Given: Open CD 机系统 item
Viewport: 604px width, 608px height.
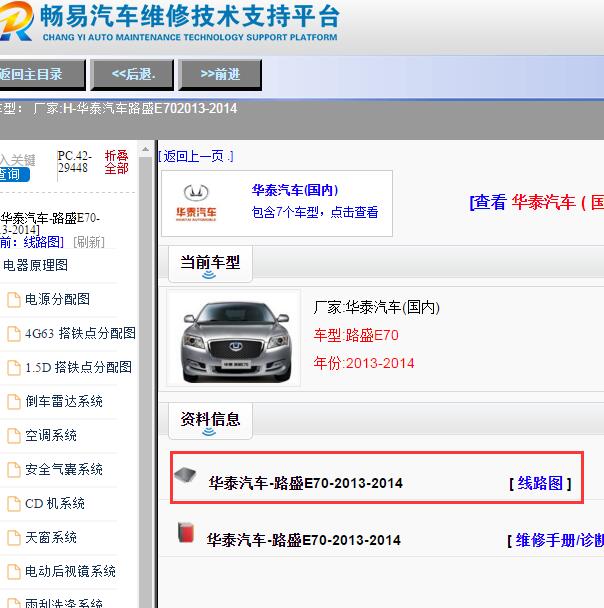Looking at the screenshot, I should (55, 504).
